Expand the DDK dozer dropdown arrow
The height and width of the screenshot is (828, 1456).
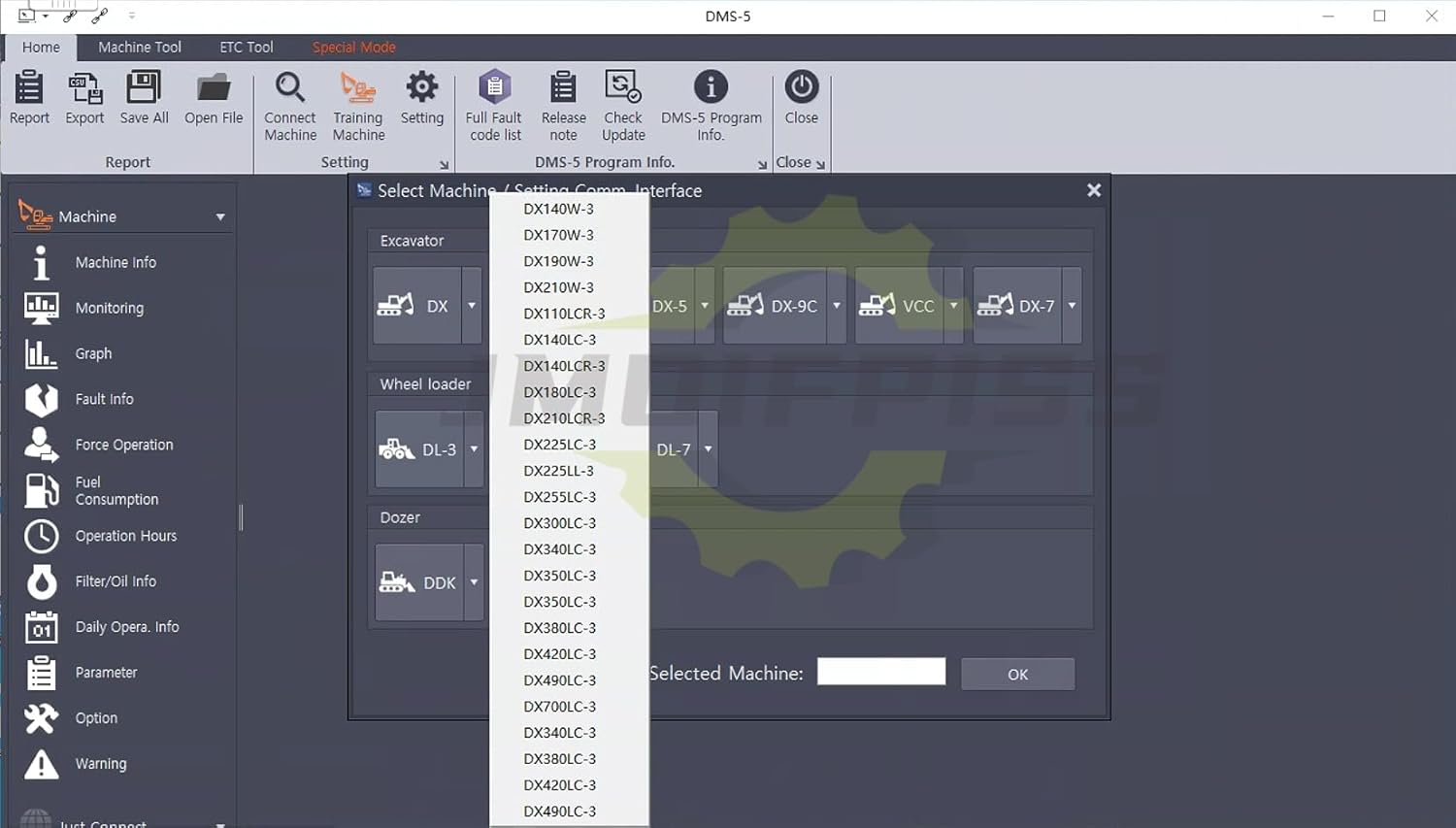474,582
